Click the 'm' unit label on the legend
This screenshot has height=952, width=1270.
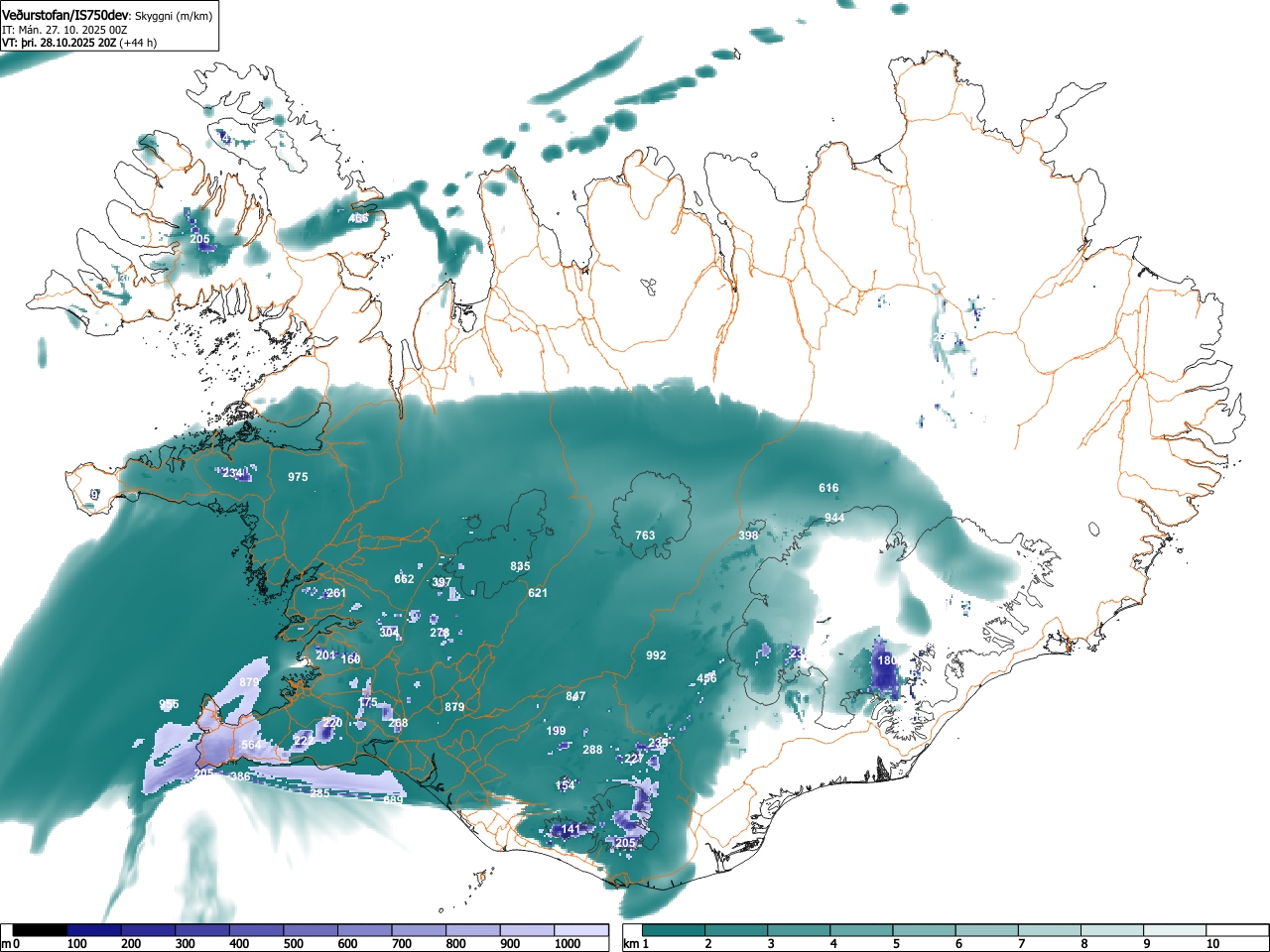click(6, 944)
